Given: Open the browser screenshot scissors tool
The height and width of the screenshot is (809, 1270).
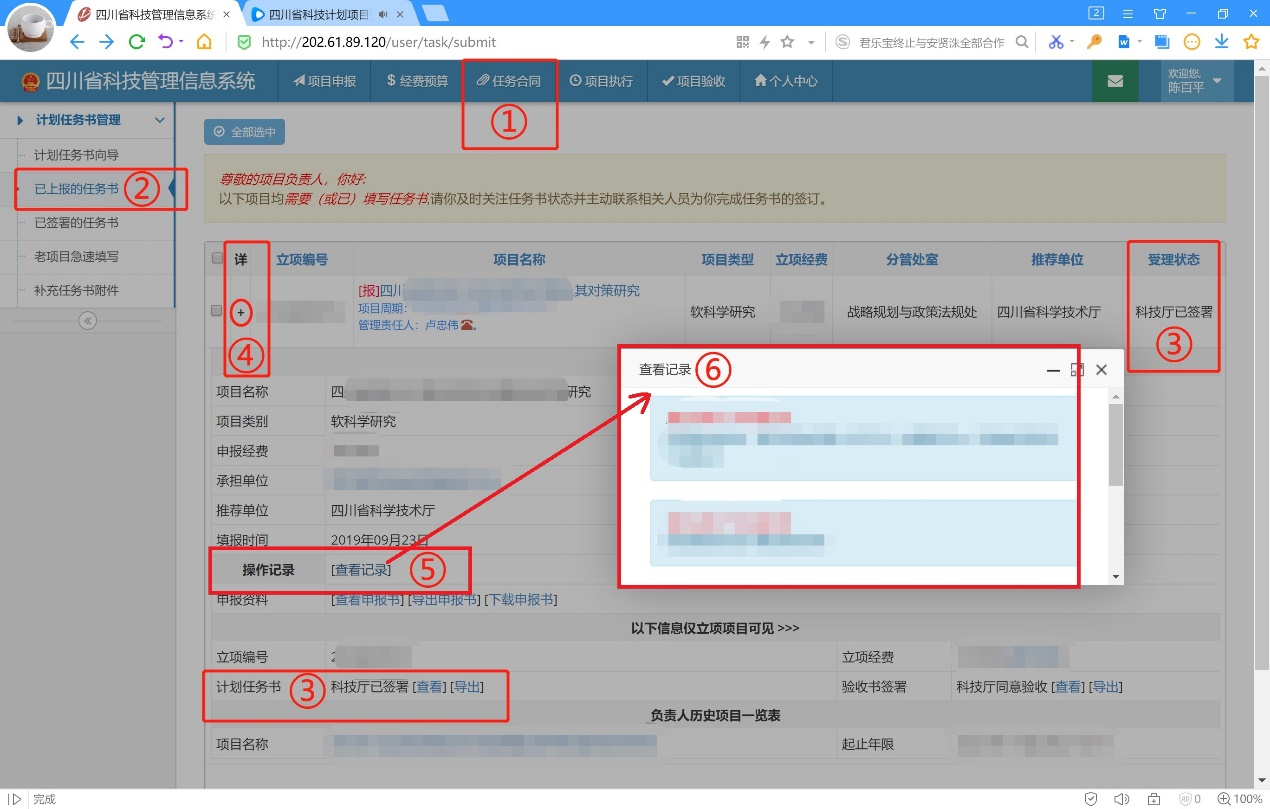Looking at the screenshot, I should click(1057, 43).
